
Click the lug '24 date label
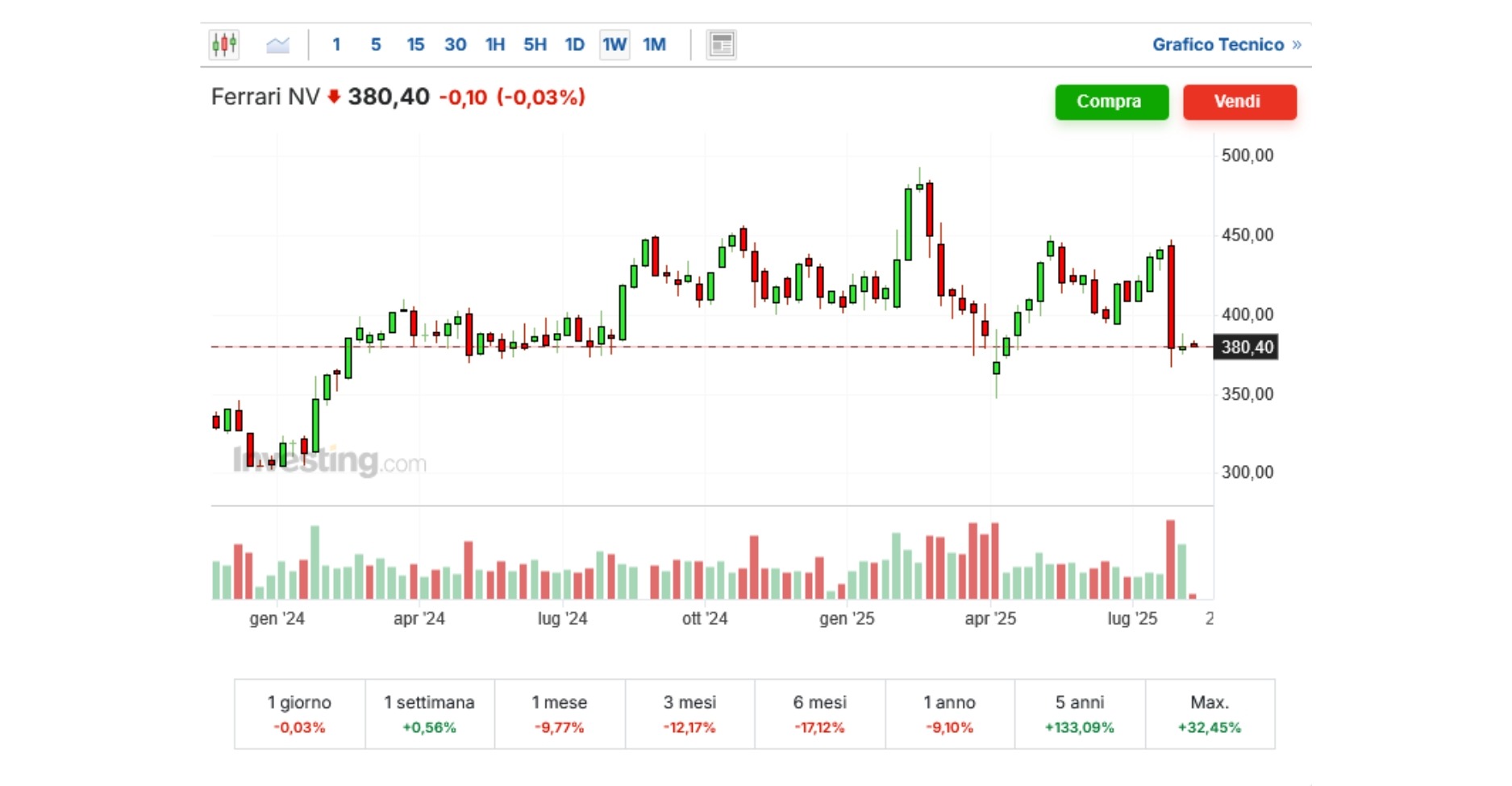(562, 618)
